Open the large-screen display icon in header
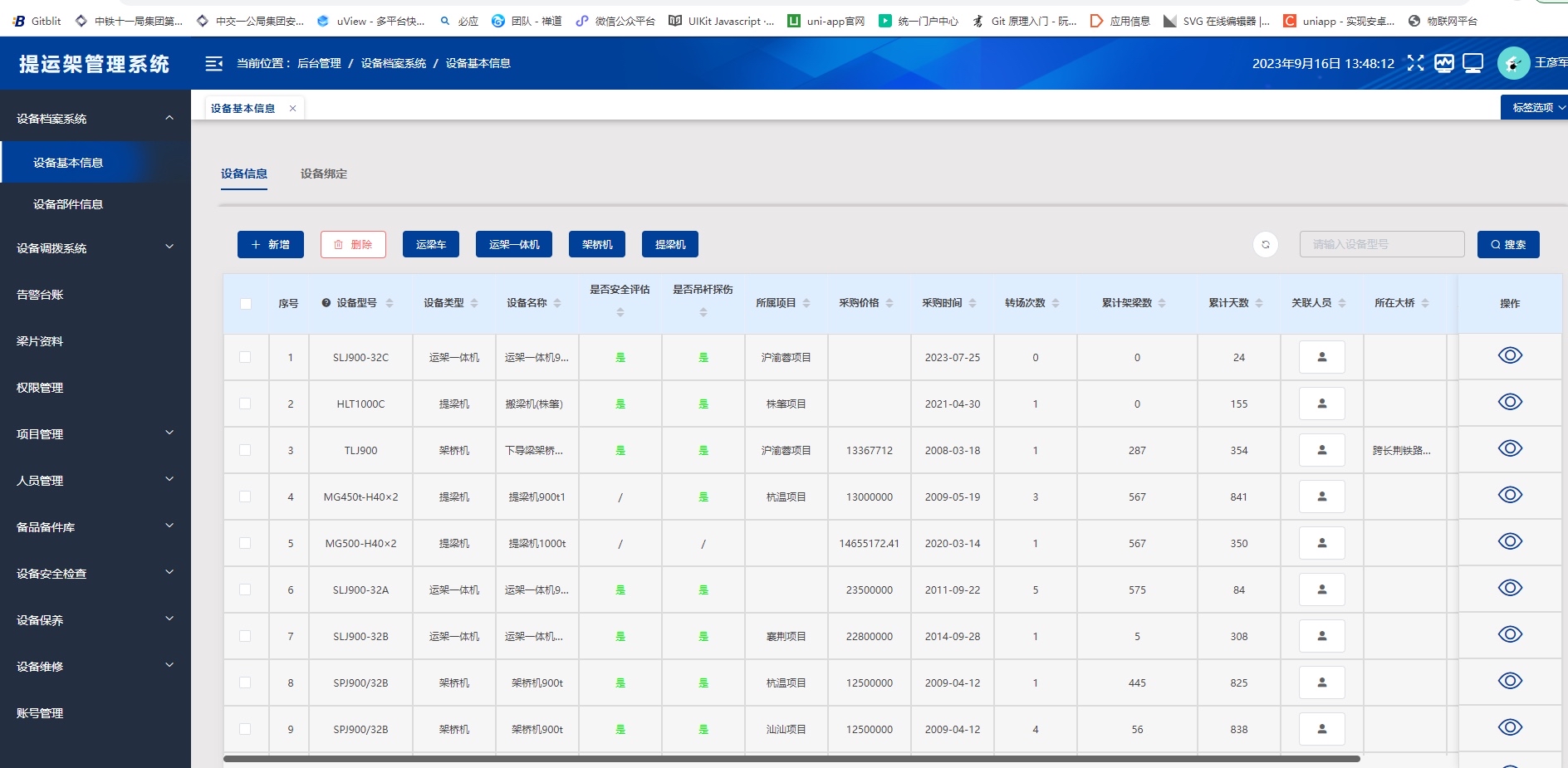 coord(1473,63)
